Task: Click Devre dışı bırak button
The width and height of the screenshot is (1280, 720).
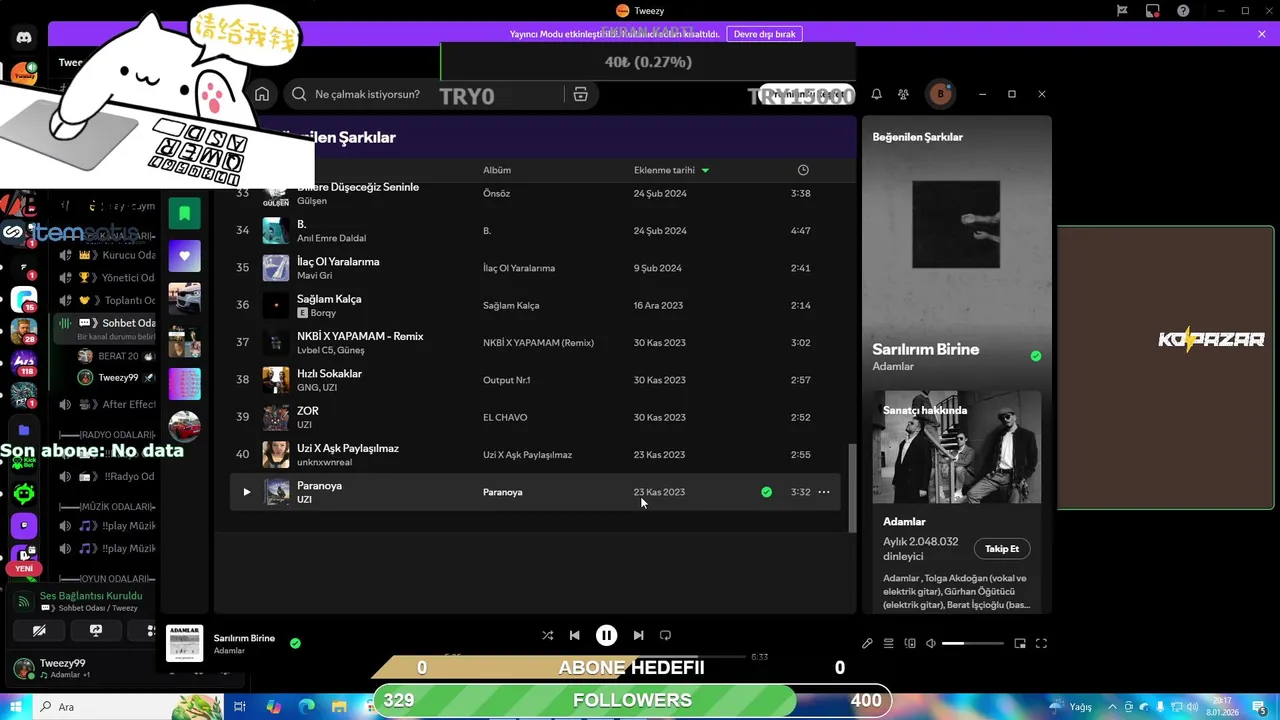Action: (764, 34)
